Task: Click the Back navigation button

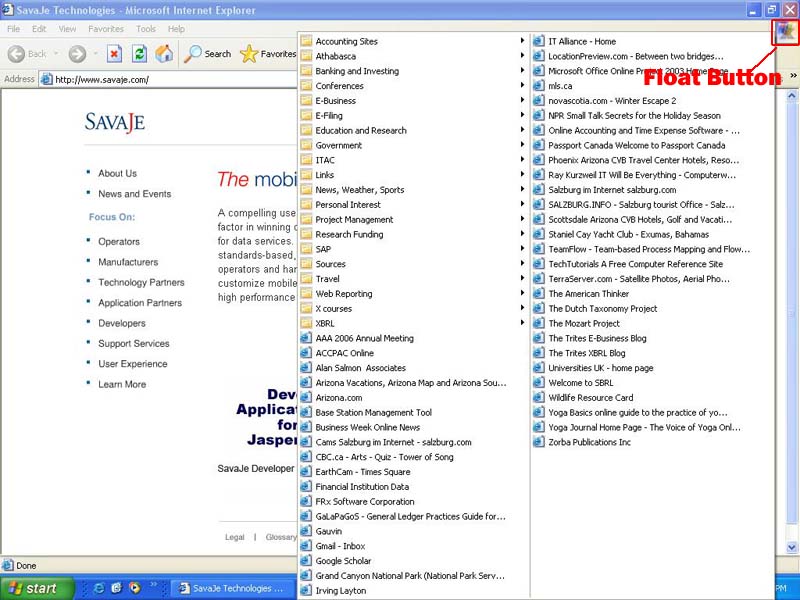Action: pyautogui.click(x=27, y=54)
